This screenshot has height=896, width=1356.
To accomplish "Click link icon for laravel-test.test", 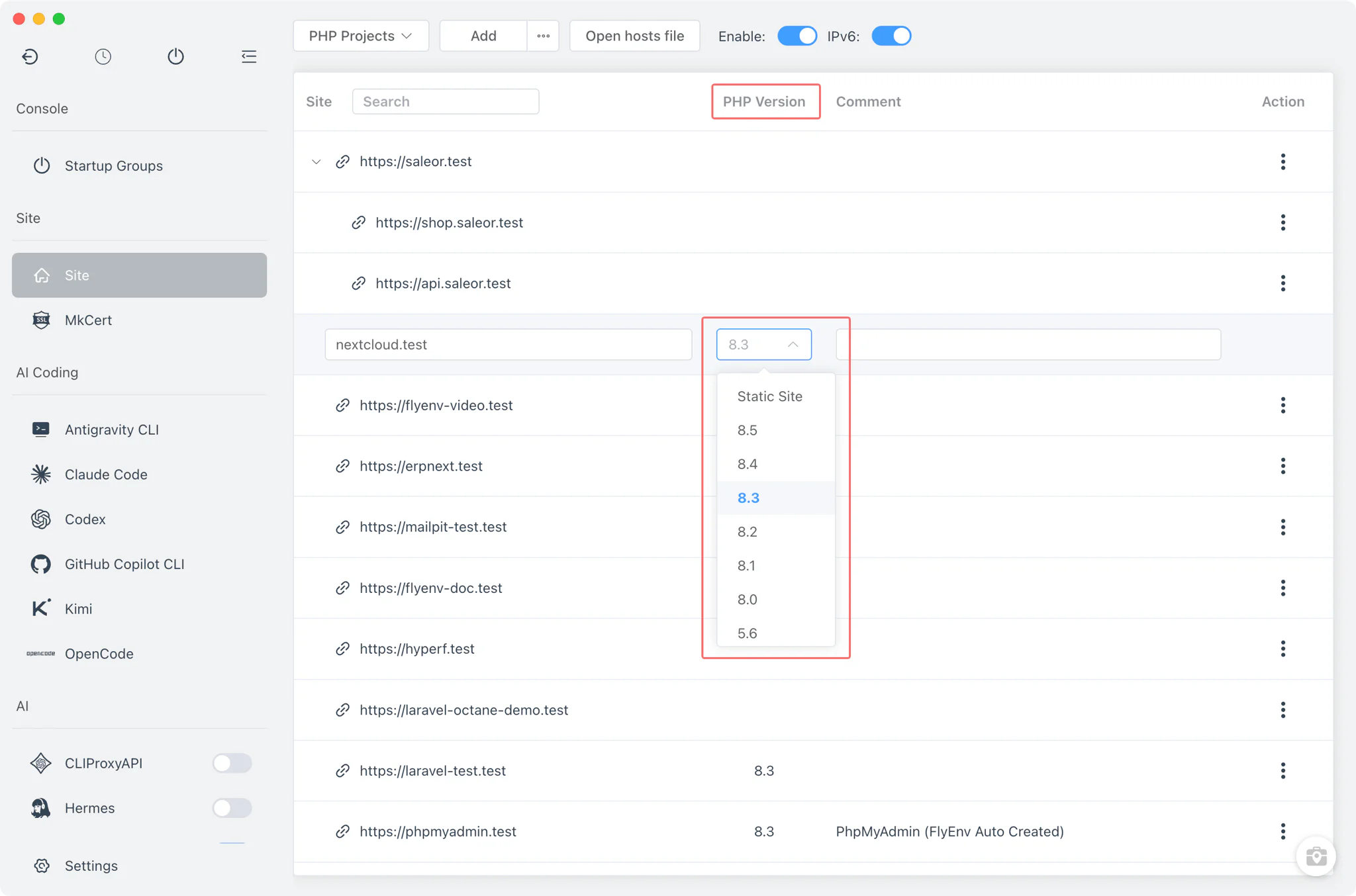I will (x=342, y=771).
